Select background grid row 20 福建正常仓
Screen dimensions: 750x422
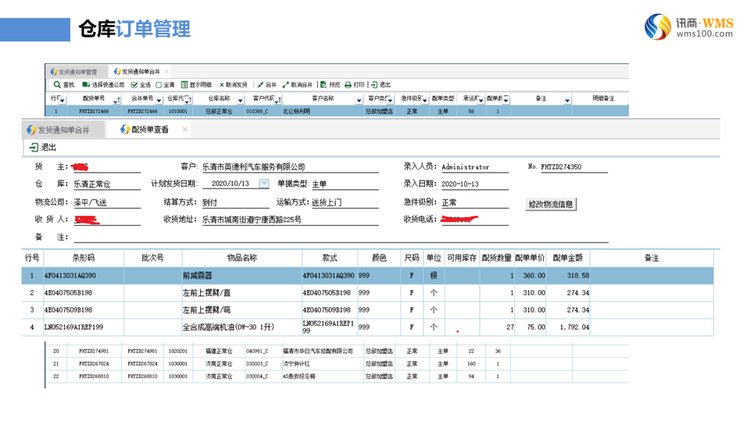click(x=337, y=351)
